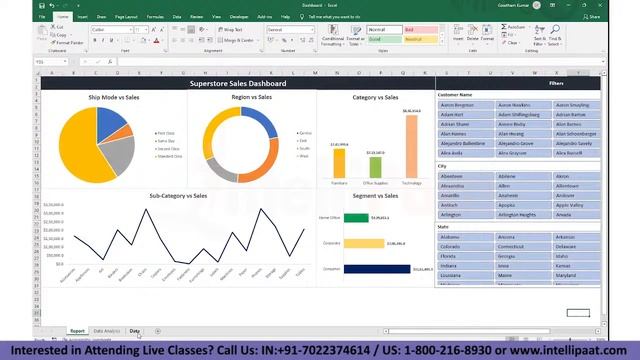Toggle Italic formatting
The width and height of the screenshot is (640, 360).
click(103, 40)
